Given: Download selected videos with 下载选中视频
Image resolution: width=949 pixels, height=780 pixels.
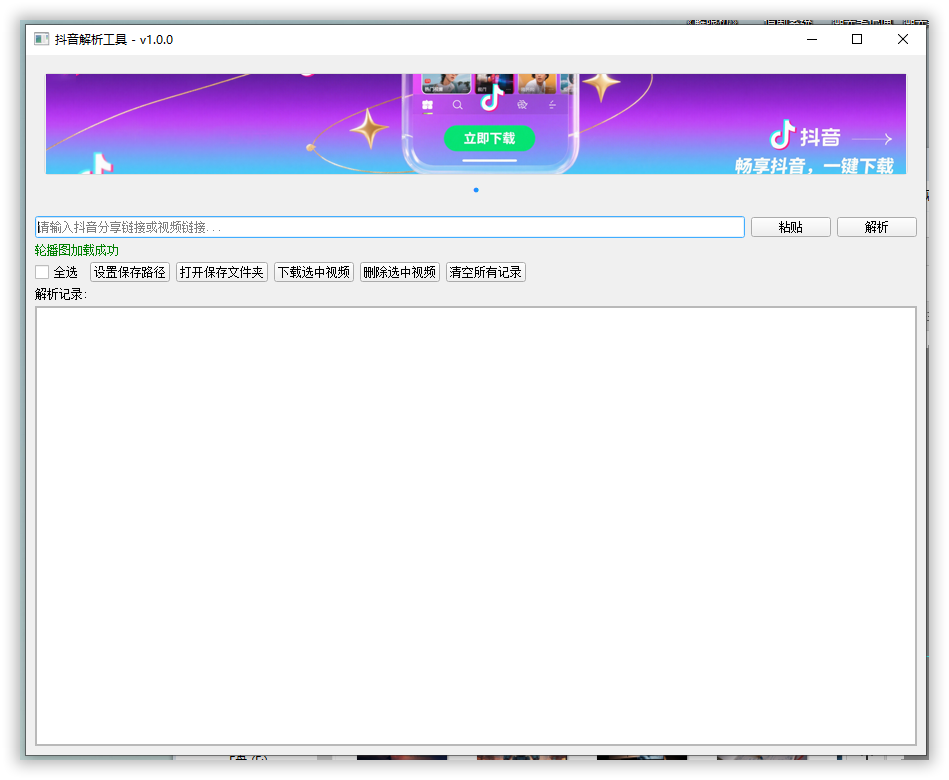Looking at the screenshot, I should (x=314, y=272).
